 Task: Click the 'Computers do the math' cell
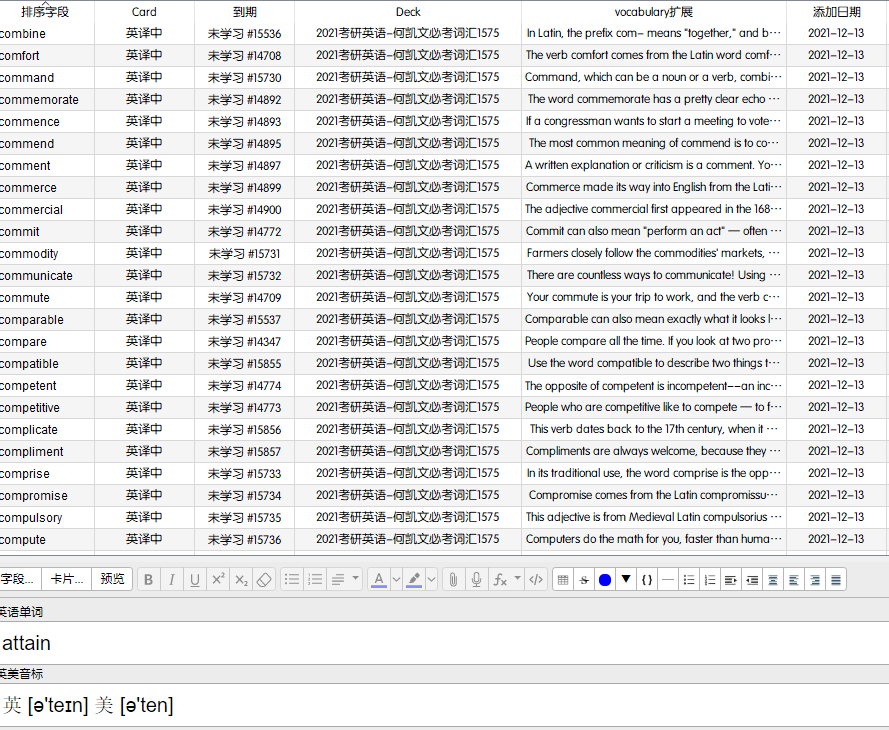tap(654, 540)
